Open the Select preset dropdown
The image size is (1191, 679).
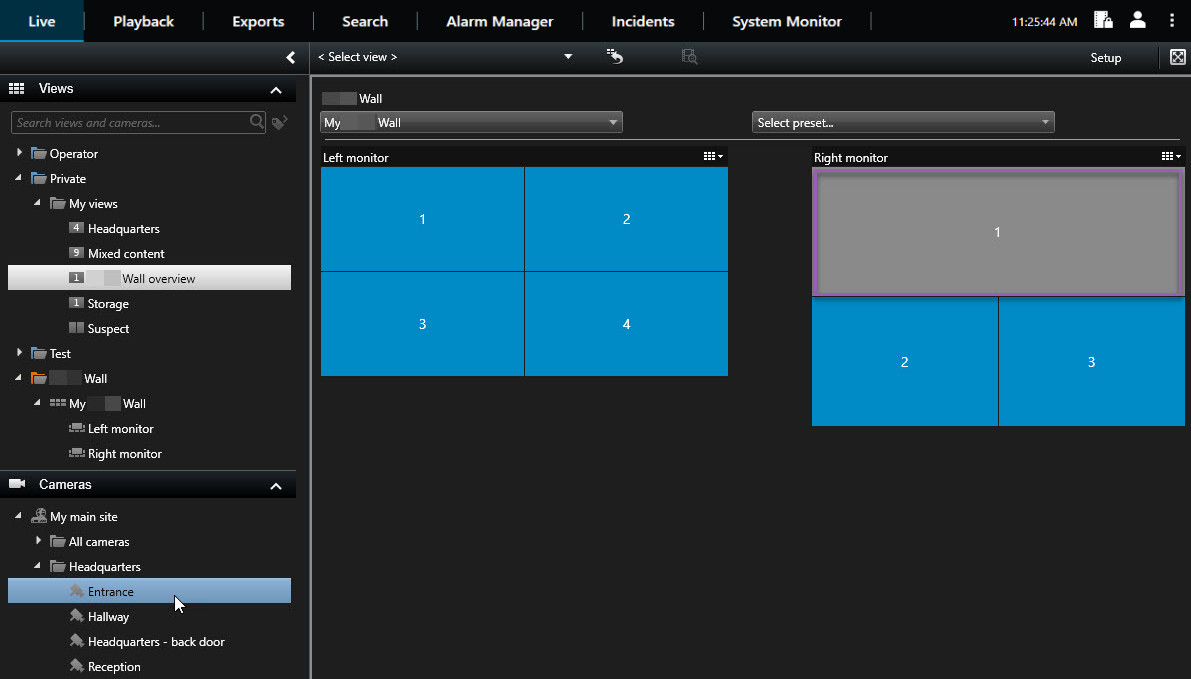[902, 122]
